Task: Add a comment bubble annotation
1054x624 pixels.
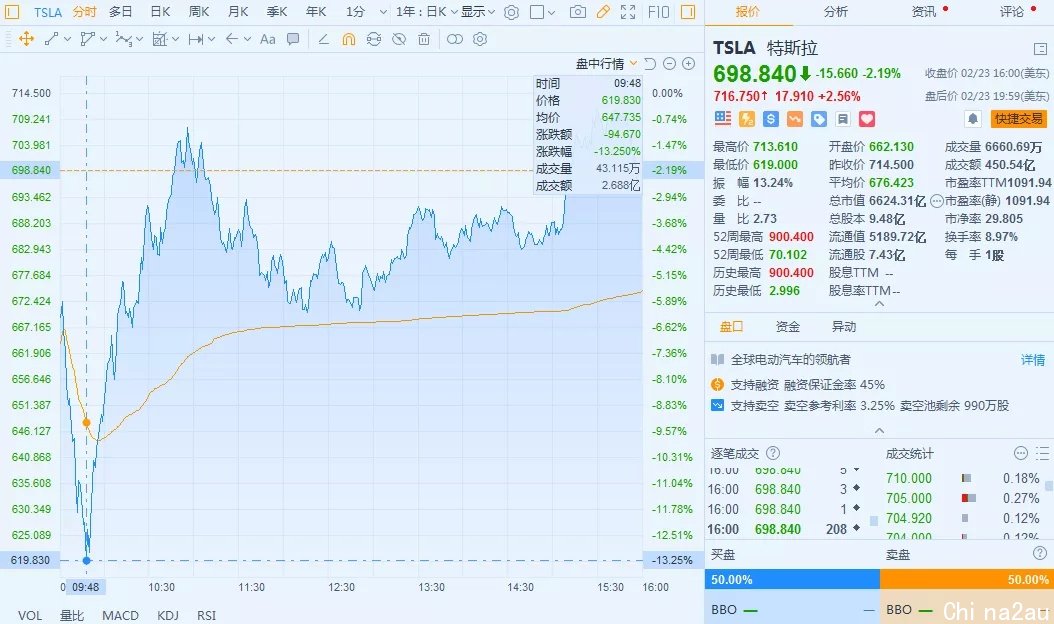Action: click(x=292, y=39)
